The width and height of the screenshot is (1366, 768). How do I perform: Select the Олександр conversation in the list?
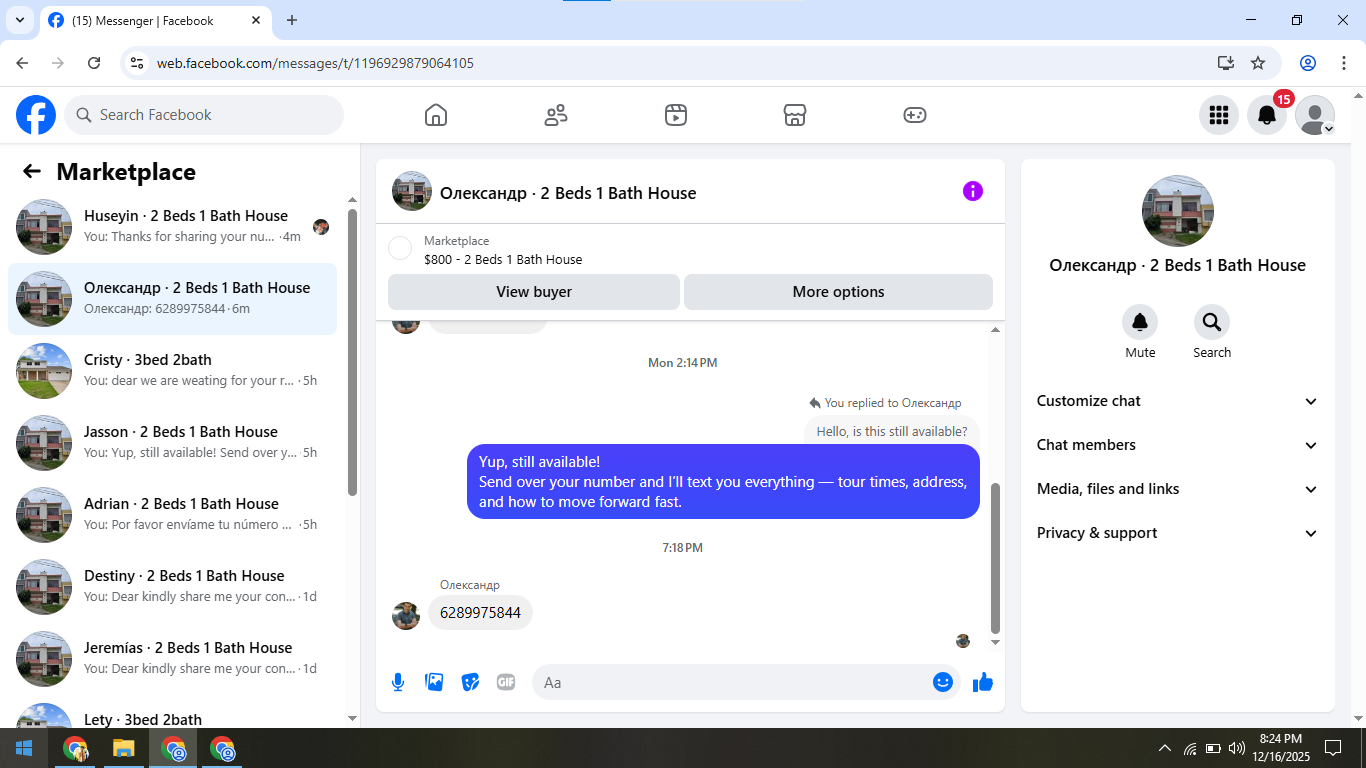click(172, 299)
